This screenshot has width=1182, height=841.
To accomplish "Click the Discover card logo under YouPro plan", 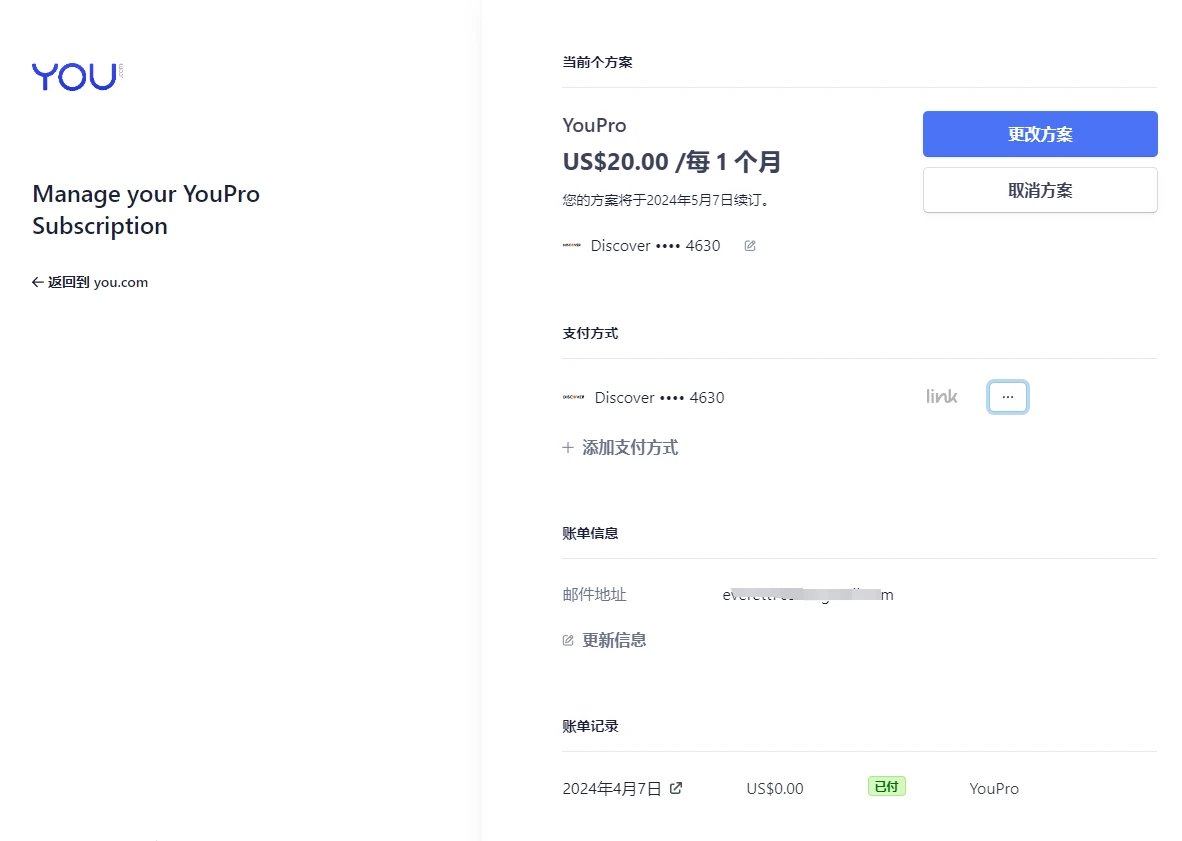I will tap(571, 245).
